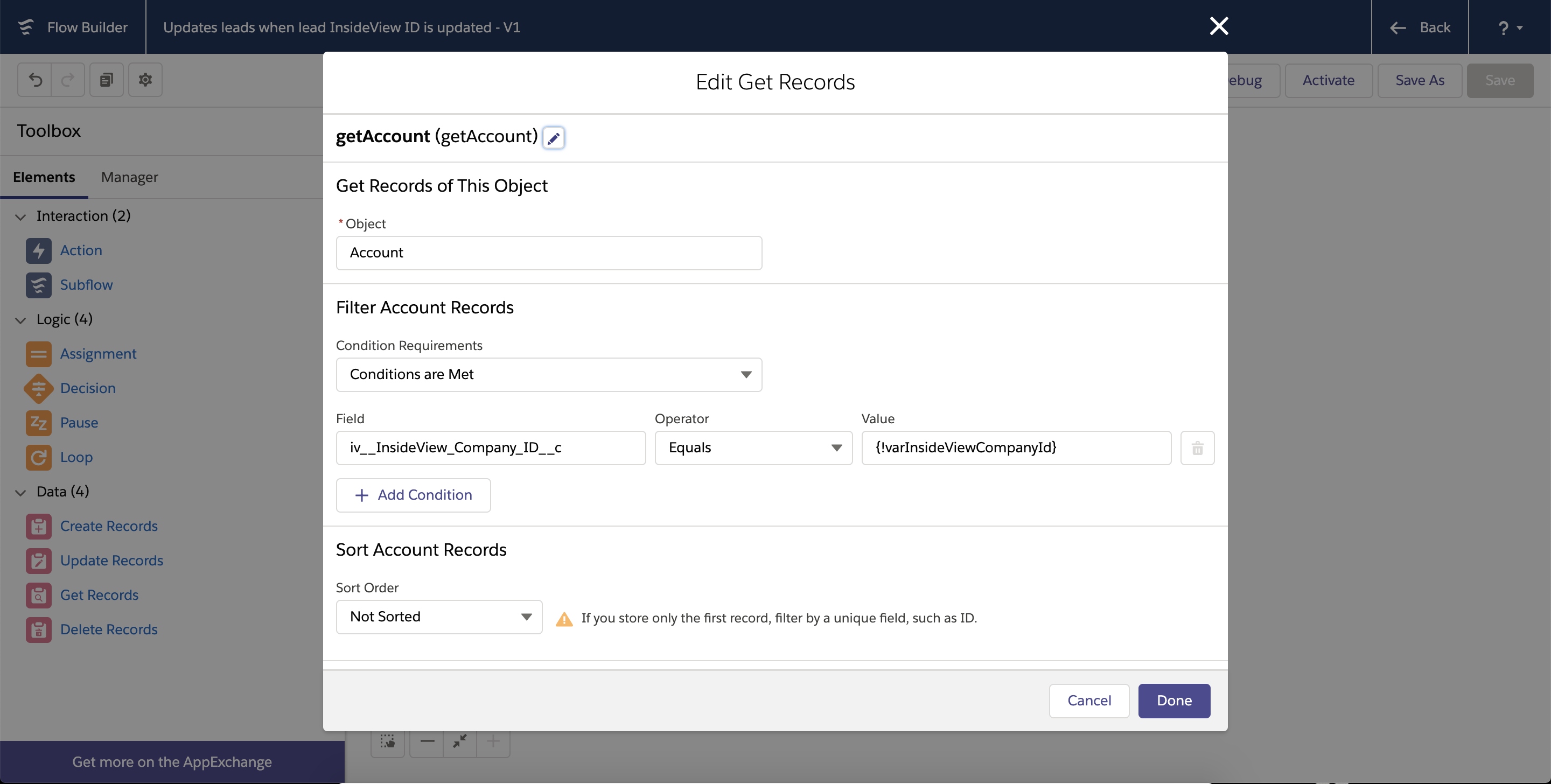1551x784 pixels.
Task: Click the Object input field containing Account
Action: coord(549,253)
